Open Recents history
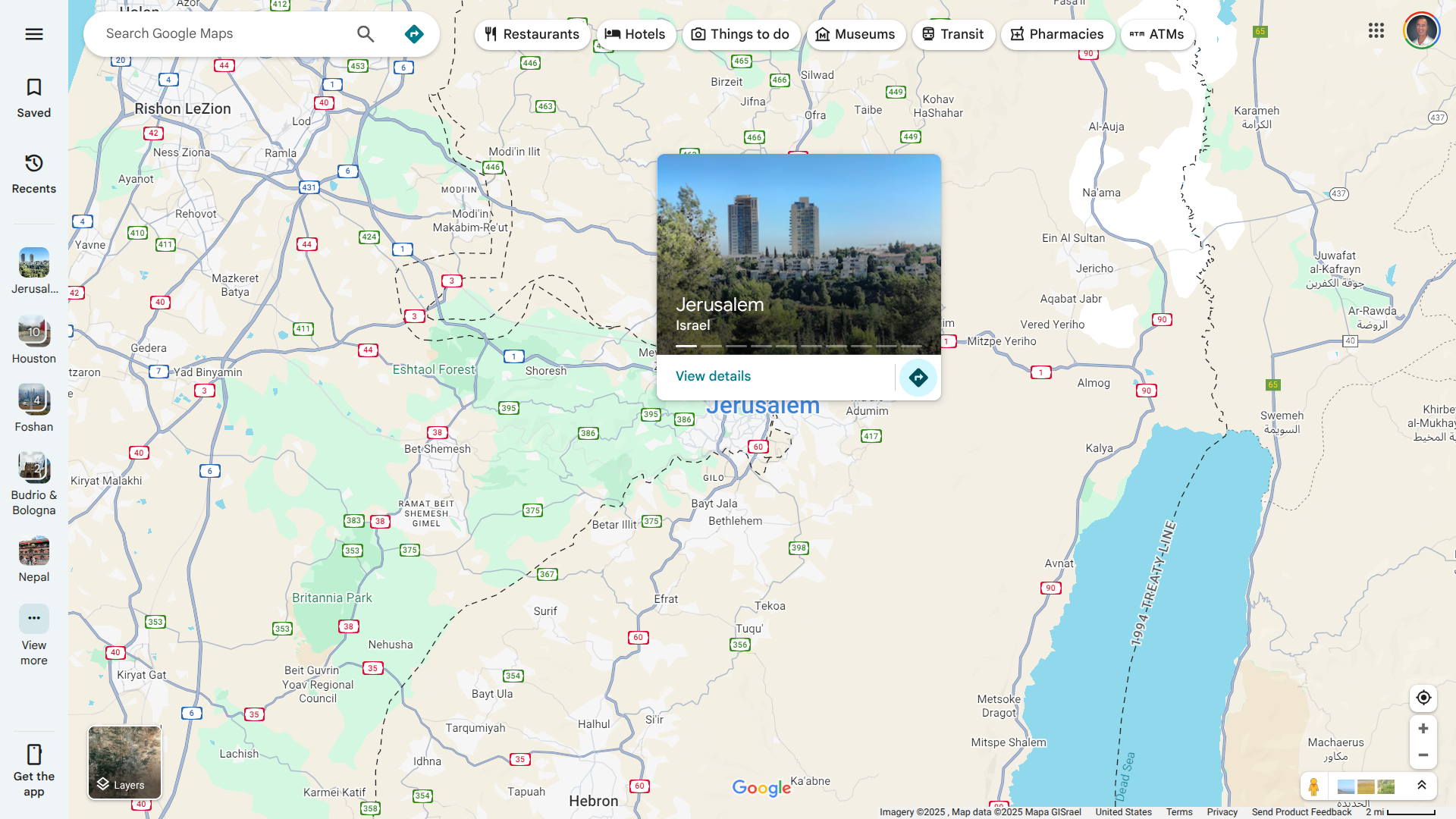The width and height of the screenshot is (1456, 819). pyautogui.click(x=34, y=174)
